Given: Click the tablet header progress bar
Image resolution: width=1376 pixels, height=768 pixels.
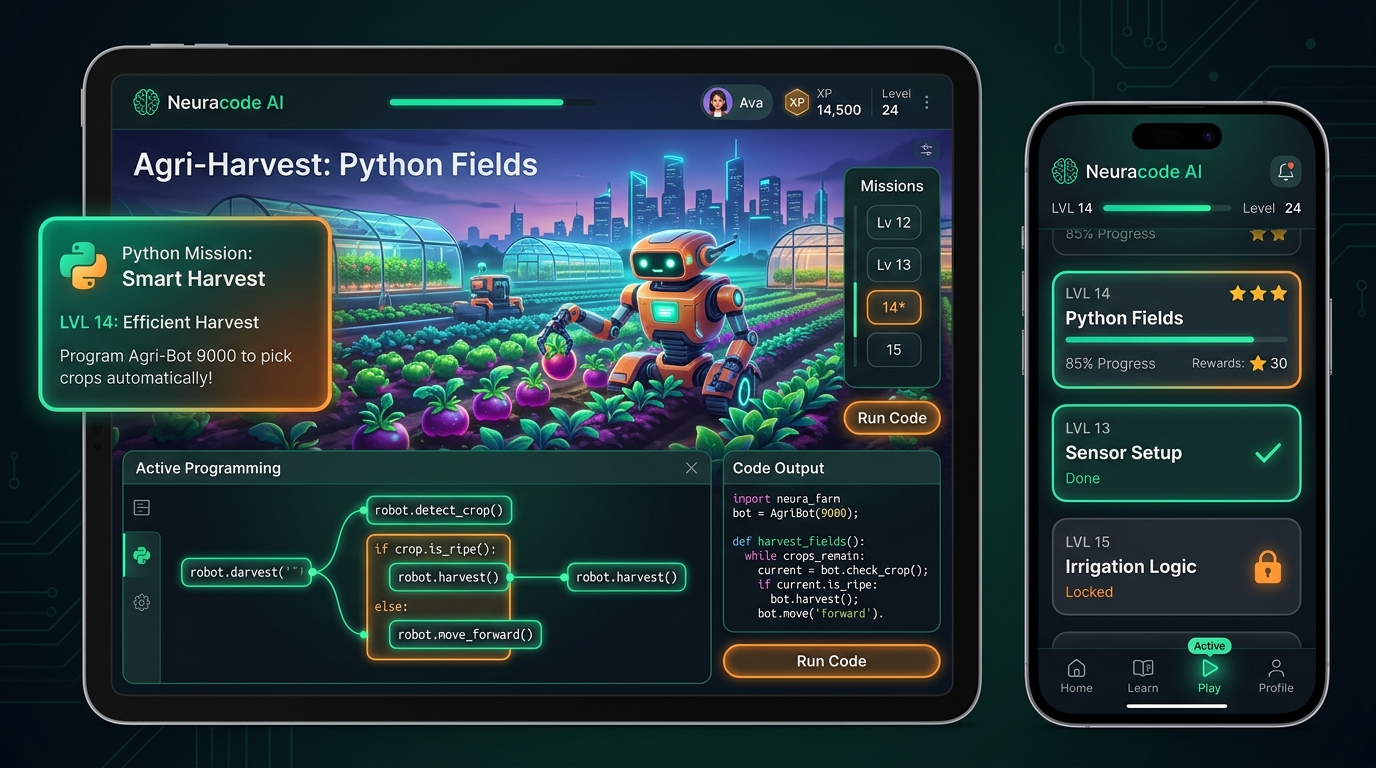Looking at the screenshot, I should [x=492, y=102].
